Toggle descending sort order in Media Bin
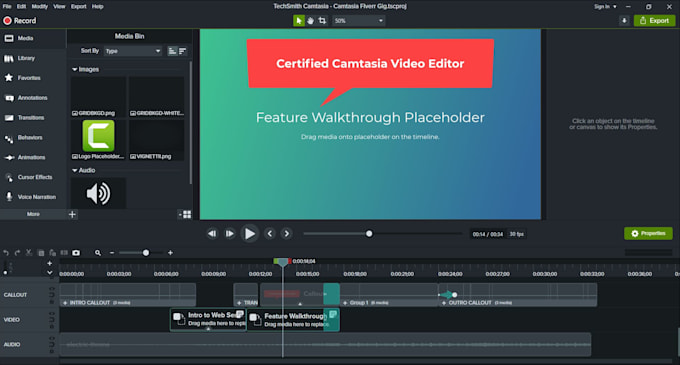Image resolution: width=680 pixels, height=365 pixels. [183, 51]
